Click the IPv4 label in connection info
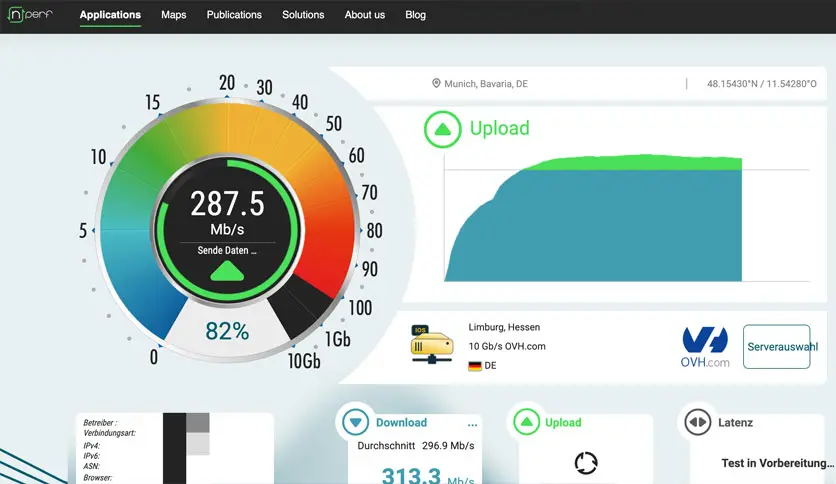The image size is (836, 484). 91,446
